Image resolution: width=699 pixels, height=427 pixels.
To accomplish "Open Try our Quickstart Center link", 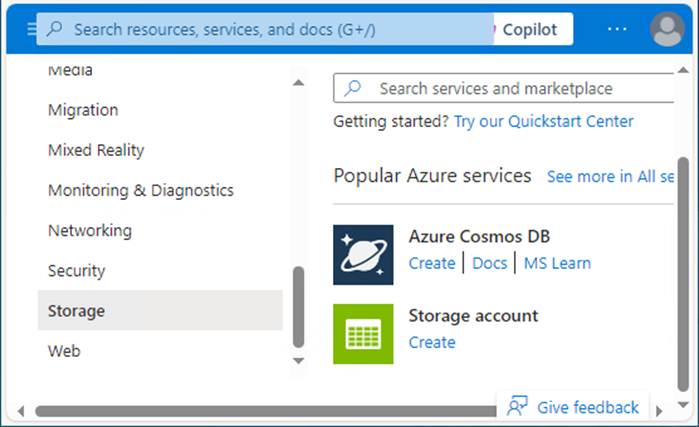I will 543,121.
